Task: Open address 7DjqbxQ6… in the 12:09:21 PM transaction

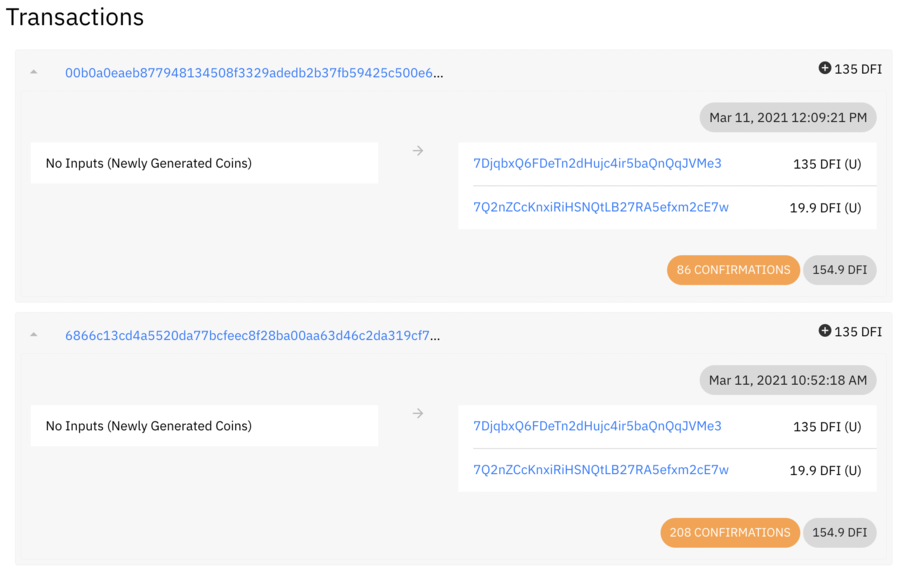Action: point(597,163)
